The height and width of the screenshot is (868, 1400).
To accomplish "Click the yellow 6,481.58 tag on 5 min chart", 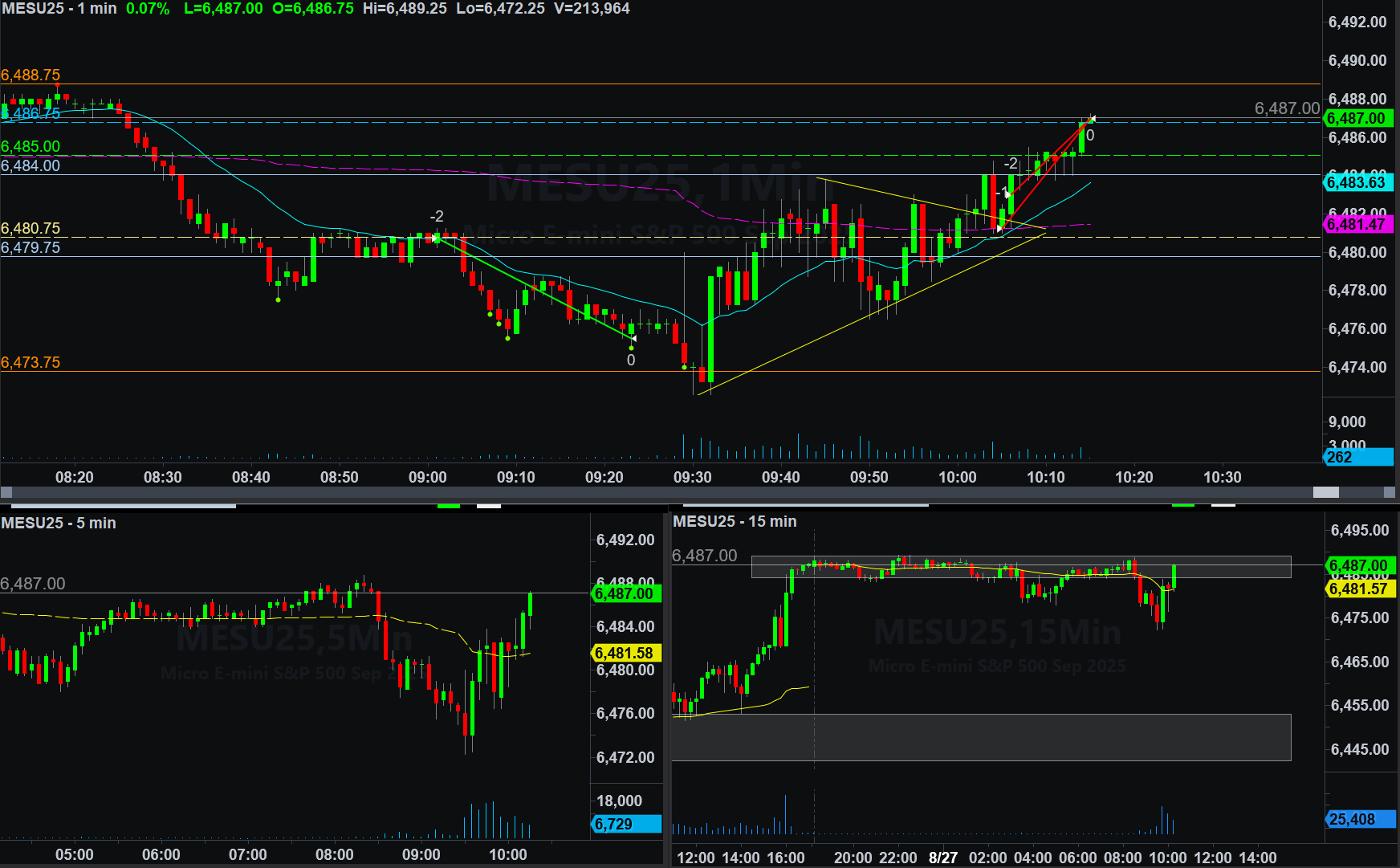I will point(625,653).
